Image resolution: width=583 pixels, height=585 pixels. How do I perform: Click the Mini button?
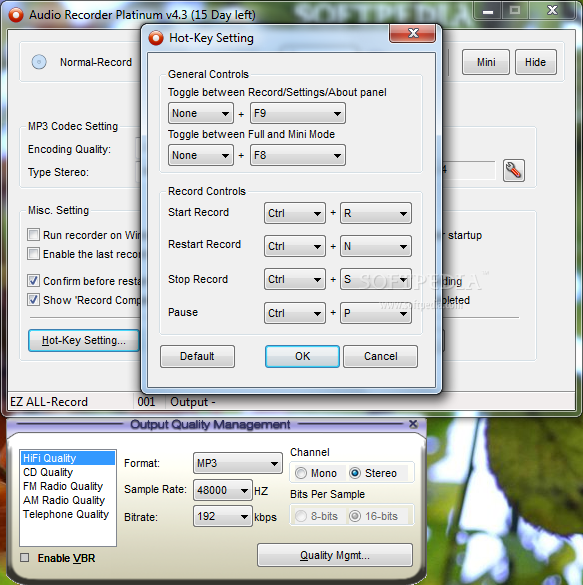(486, 62)
